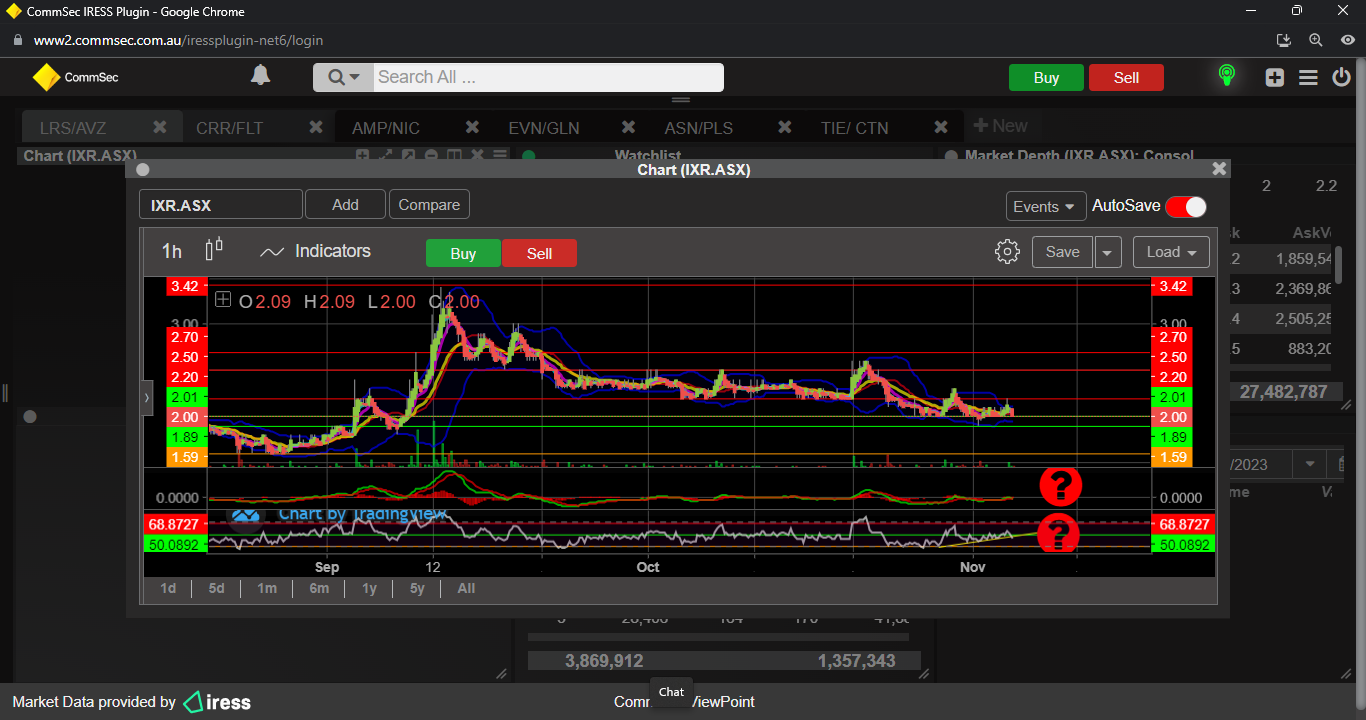Click the Add button next to symbol
1366x720 pixels.
point(345,204)
